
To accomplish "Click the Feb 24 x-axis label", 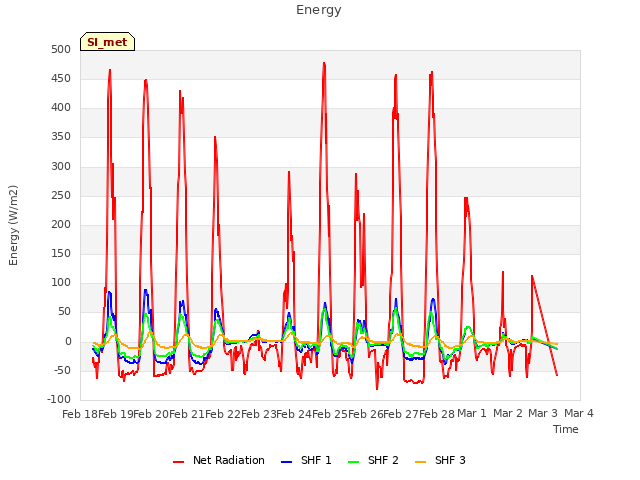I will (294, 414).
